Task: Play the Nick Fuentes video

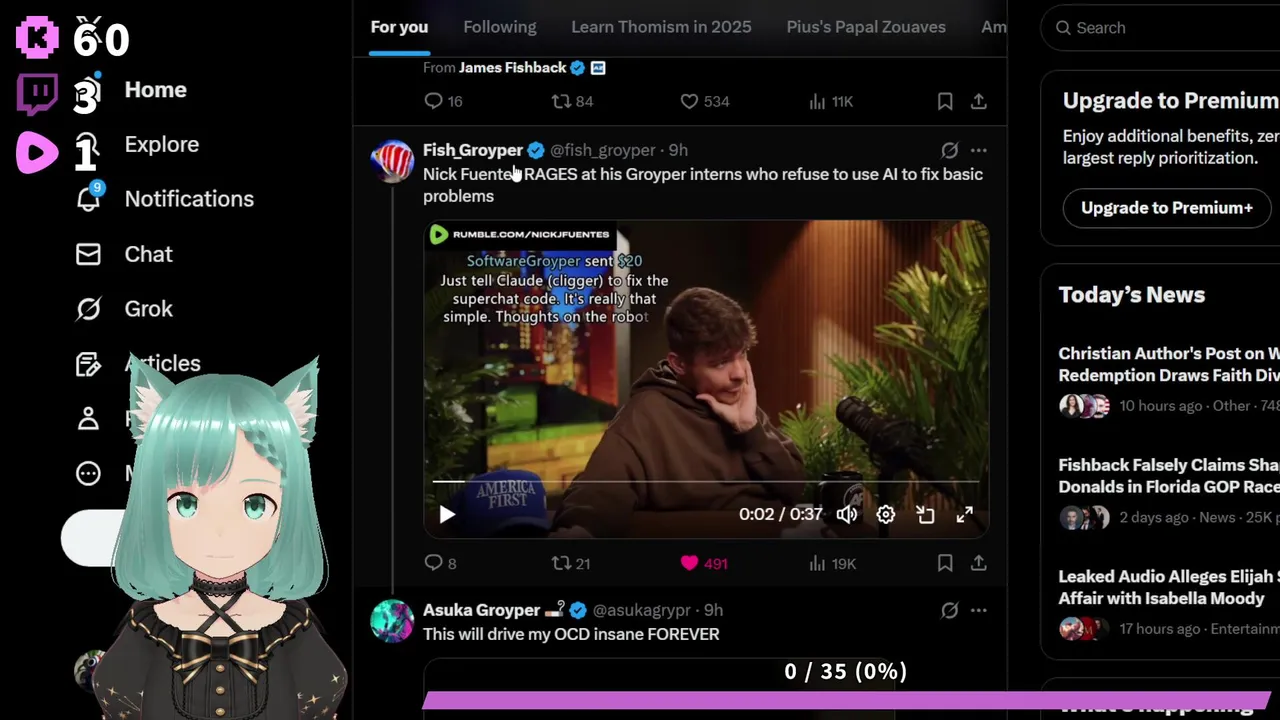Action: [x=447, y=514]
